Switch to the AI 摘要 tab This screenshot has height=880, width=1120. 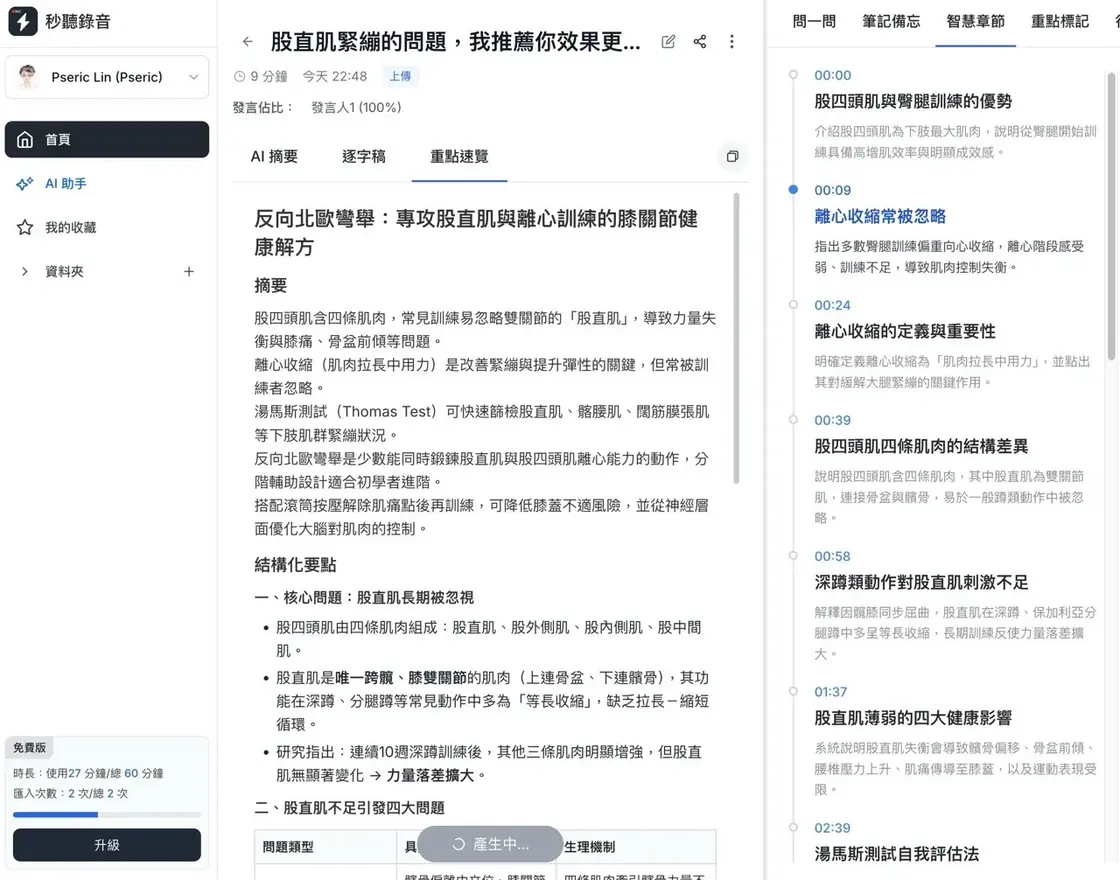pyautogui.click(x=274, y=156)
